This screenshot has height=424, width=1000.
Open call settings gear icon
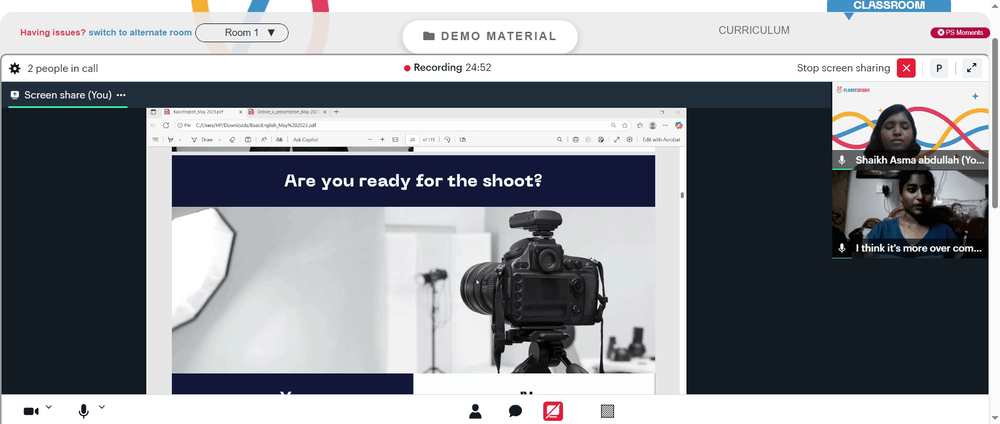pos(15,68)
